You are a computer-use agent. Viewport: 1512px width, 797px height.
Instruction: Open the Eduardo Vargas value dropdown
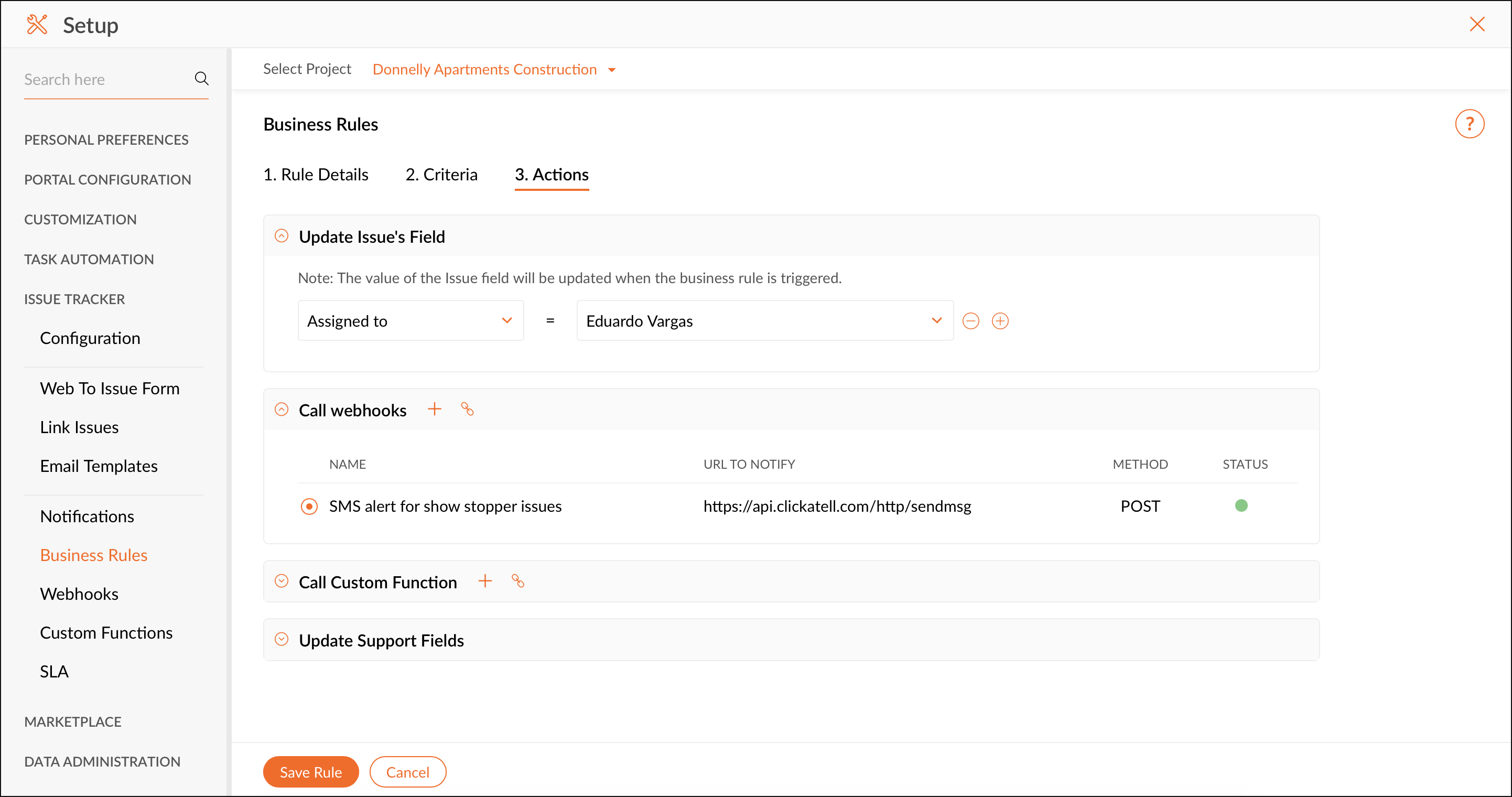click(764, 321)
